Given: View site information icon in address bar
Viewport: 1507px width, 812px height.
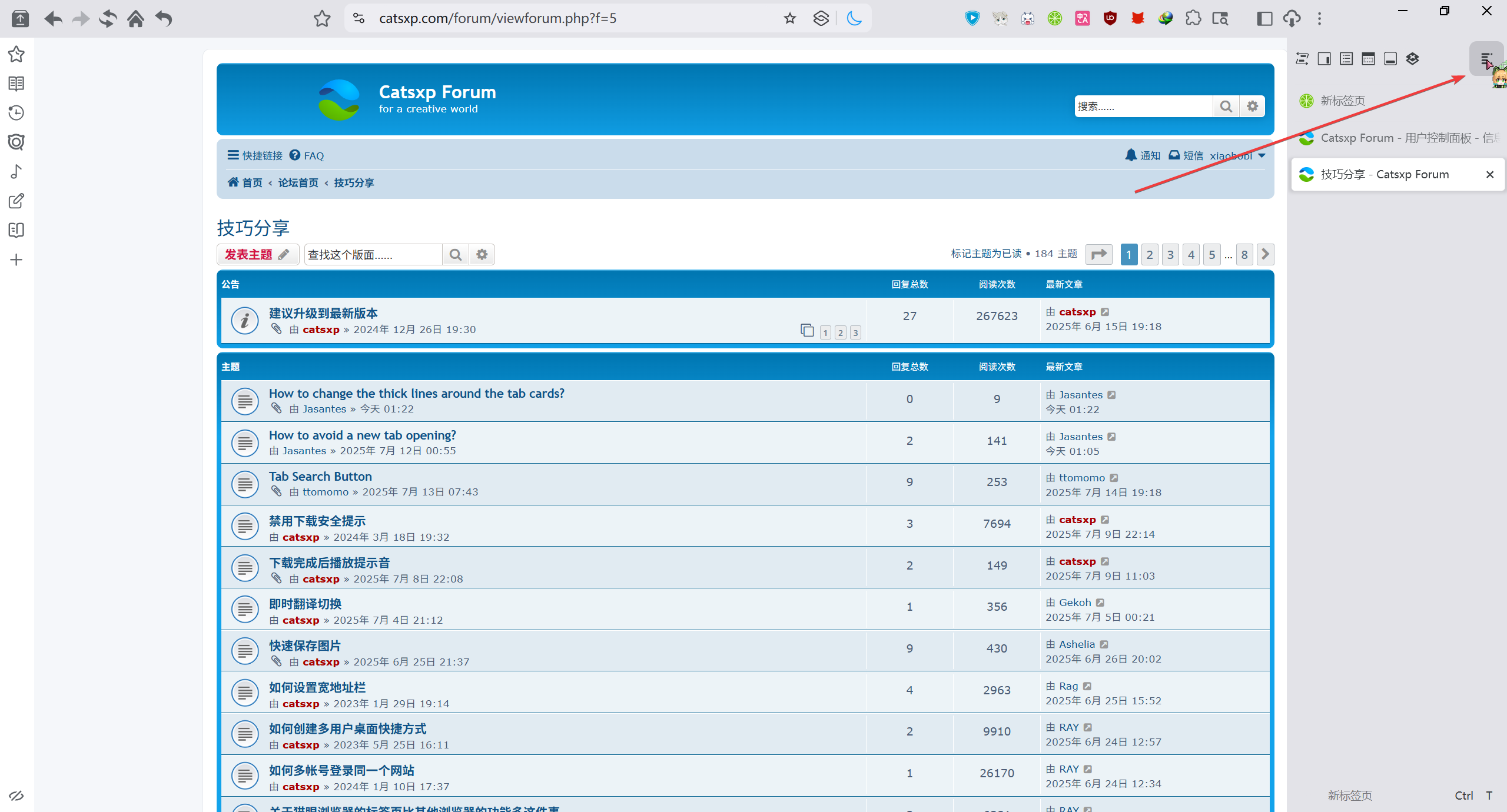Looking at the screenshot, I should tap(359, 18).
